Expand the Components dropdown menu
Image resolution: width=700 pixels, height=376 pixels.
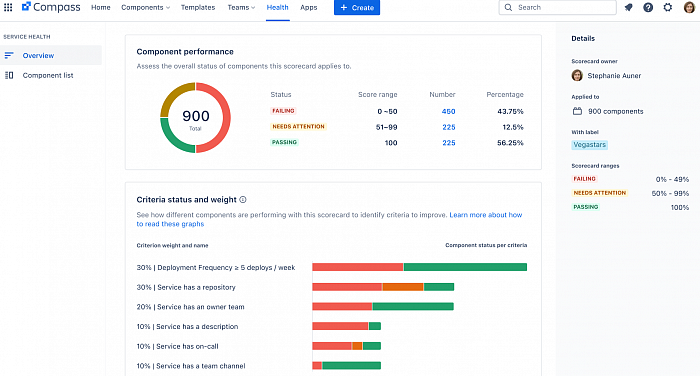point(146,7)
